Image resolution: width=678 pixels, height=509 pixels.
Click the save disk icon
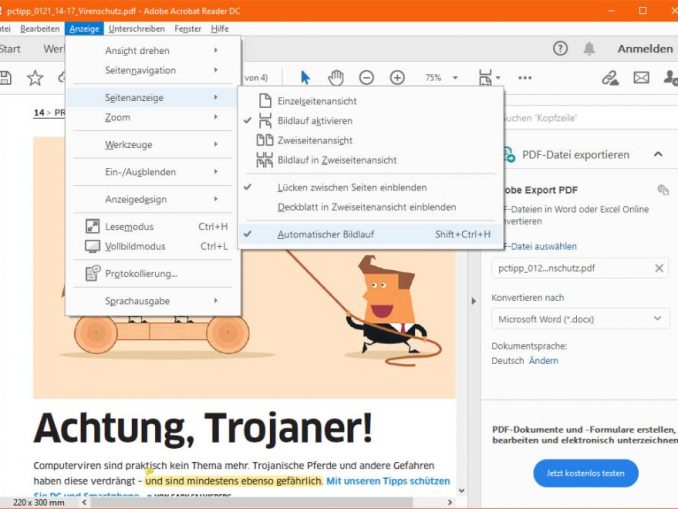click(5, 78)
